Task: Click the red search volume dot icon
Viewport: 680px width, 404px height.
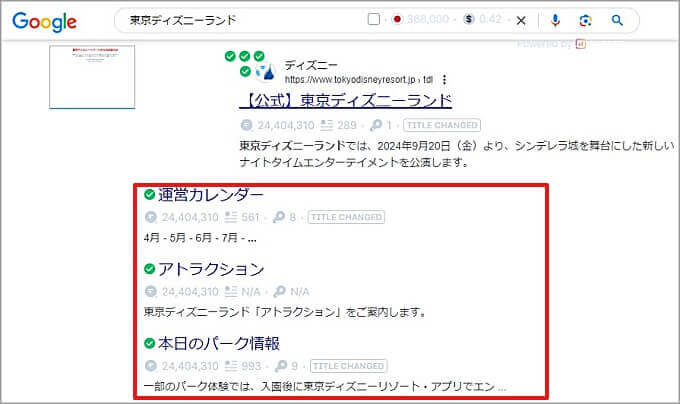Action: click(397, 19)
